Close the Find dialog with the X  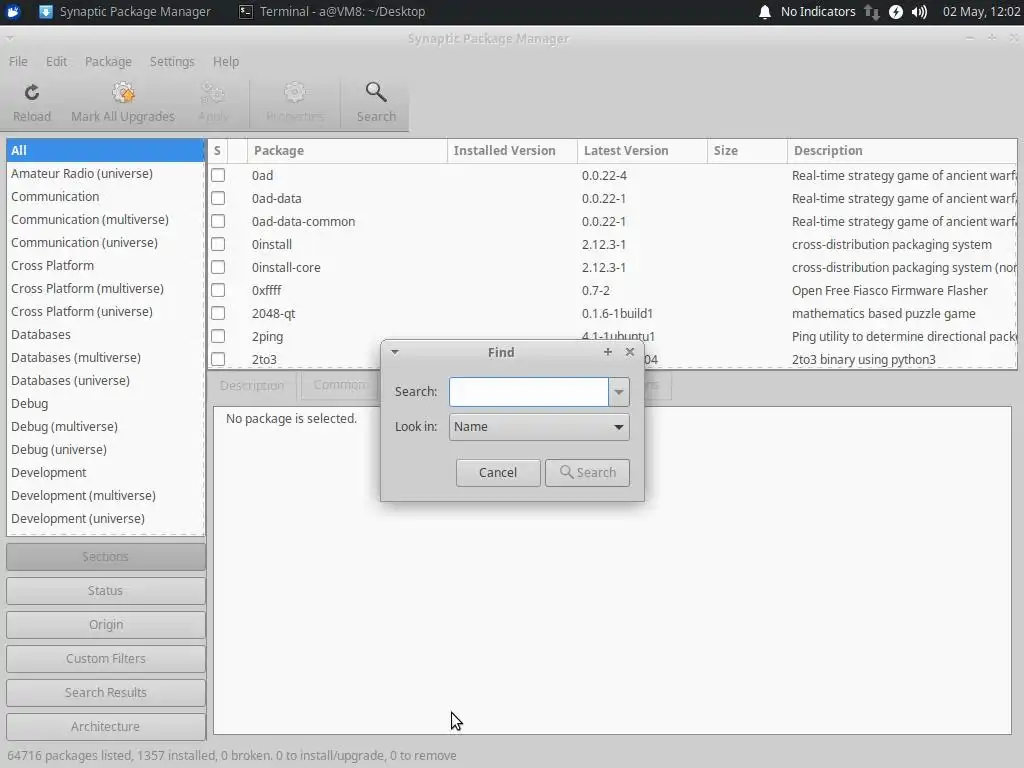coord(630,352)
